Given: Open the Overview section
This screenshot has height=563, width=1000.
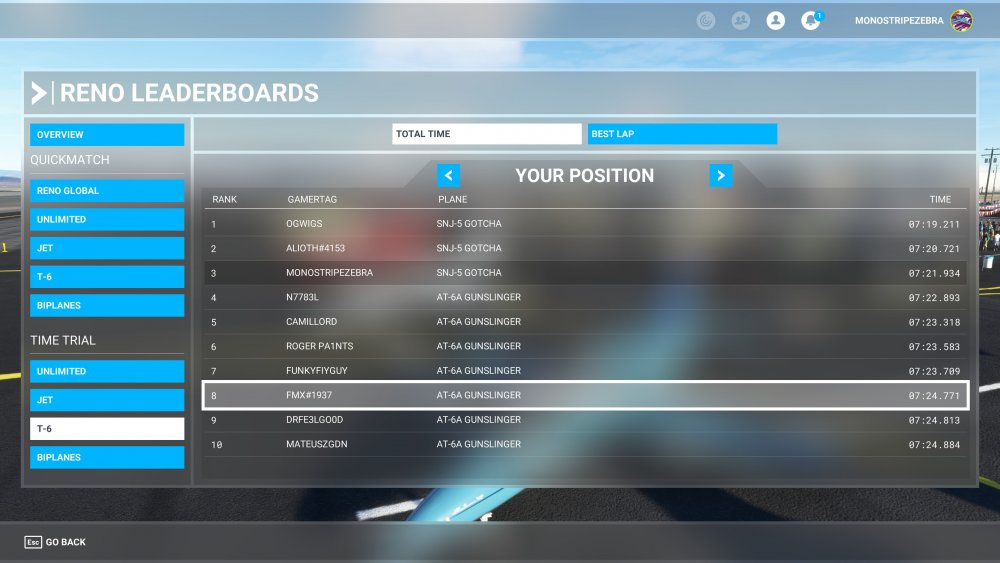Looking at the screenshot, I should click(107, 135).
